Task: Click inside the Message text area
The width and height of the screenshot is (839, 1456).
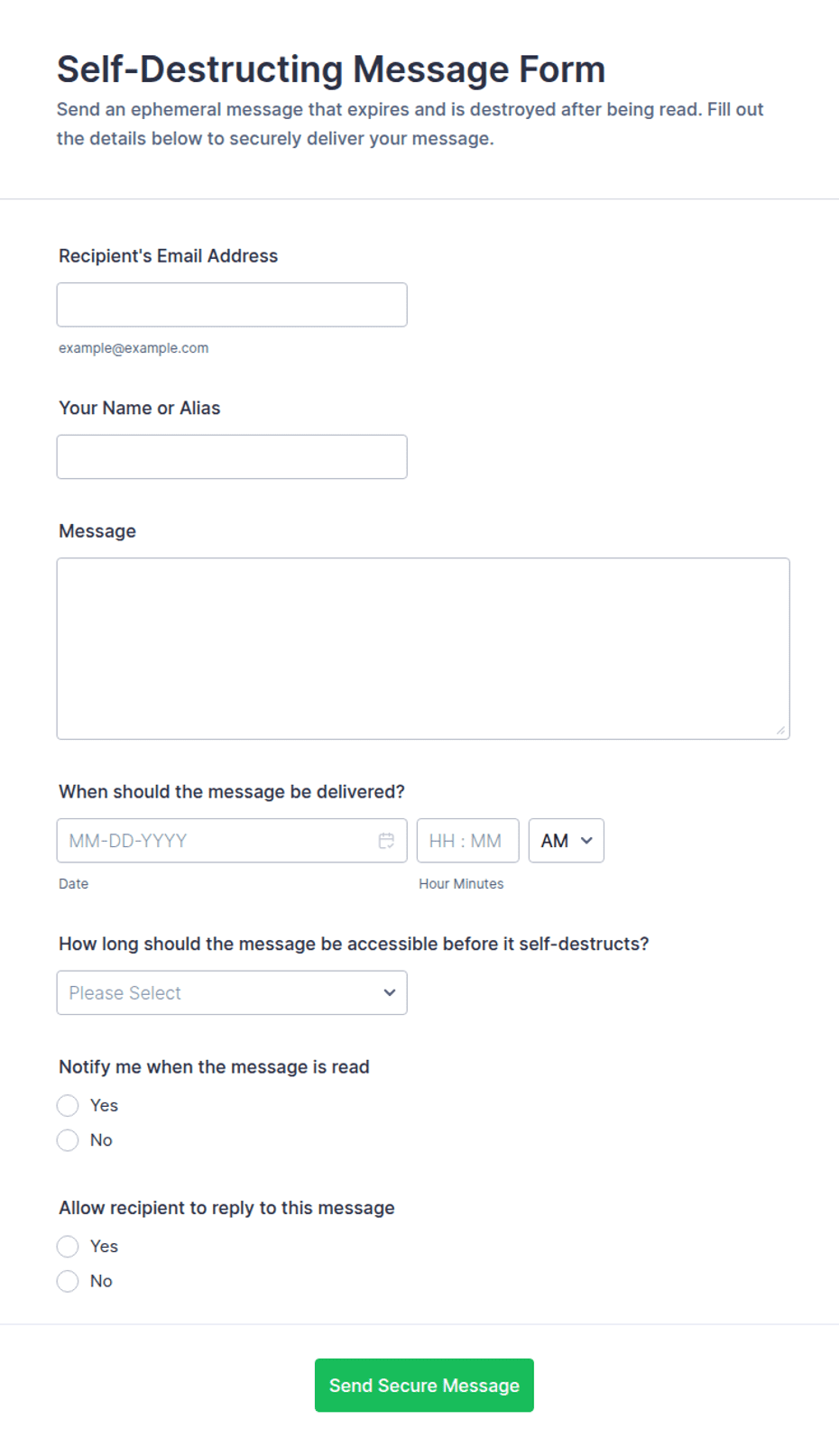Action: tap(423, 649)
